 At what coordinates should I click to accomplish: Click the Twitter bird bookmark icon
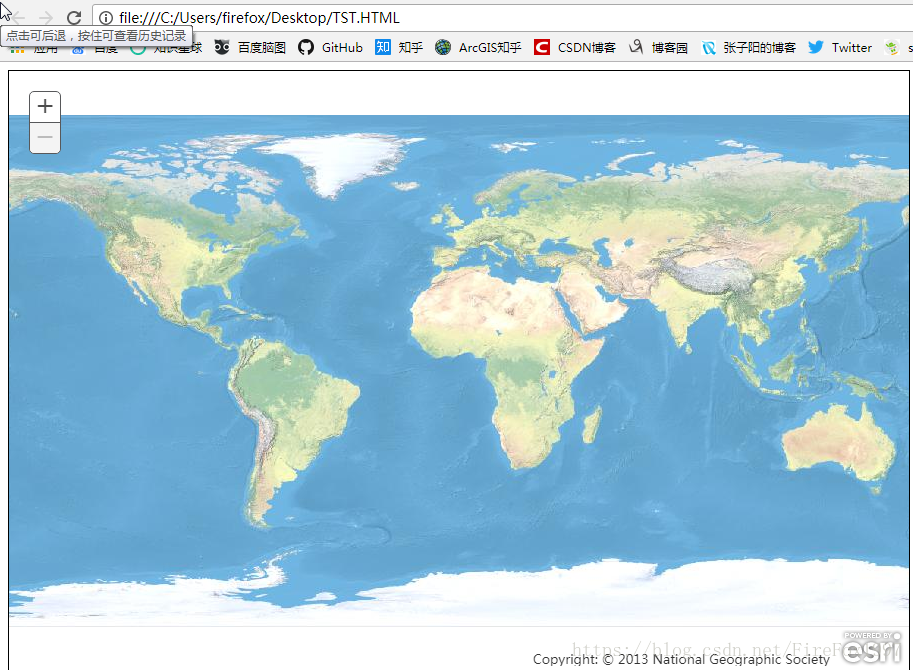pos(816,47)
